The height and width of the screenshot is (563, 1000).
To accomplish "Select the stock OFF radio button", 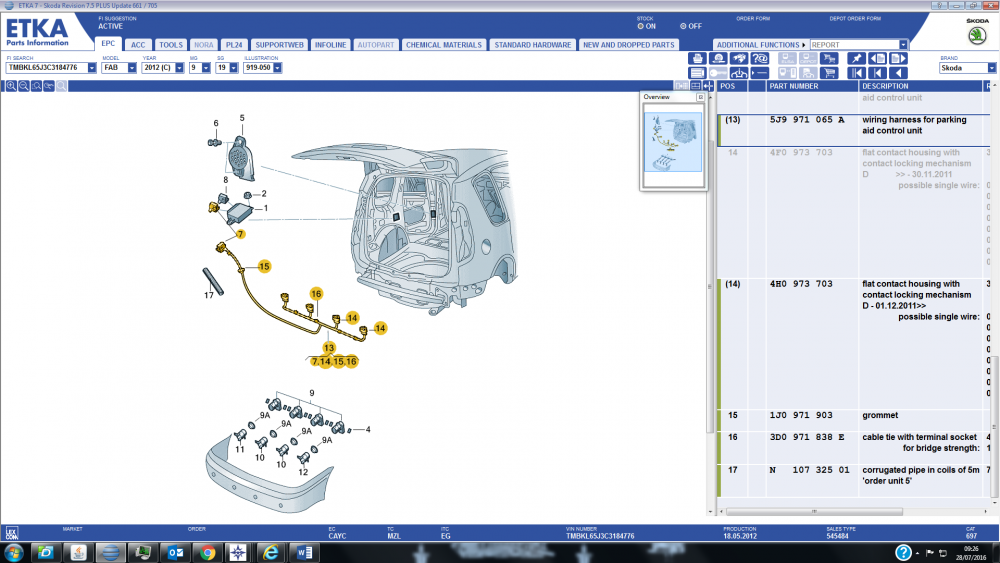I will click(x=683, y=26).
